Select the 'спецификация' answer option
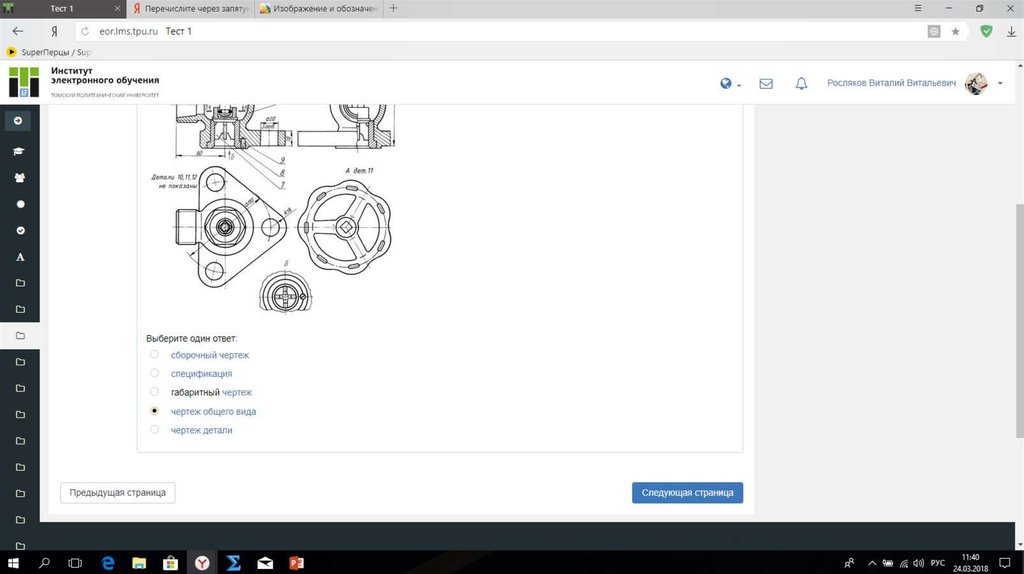Viewport: 1024px width, 574px height. 154,373
